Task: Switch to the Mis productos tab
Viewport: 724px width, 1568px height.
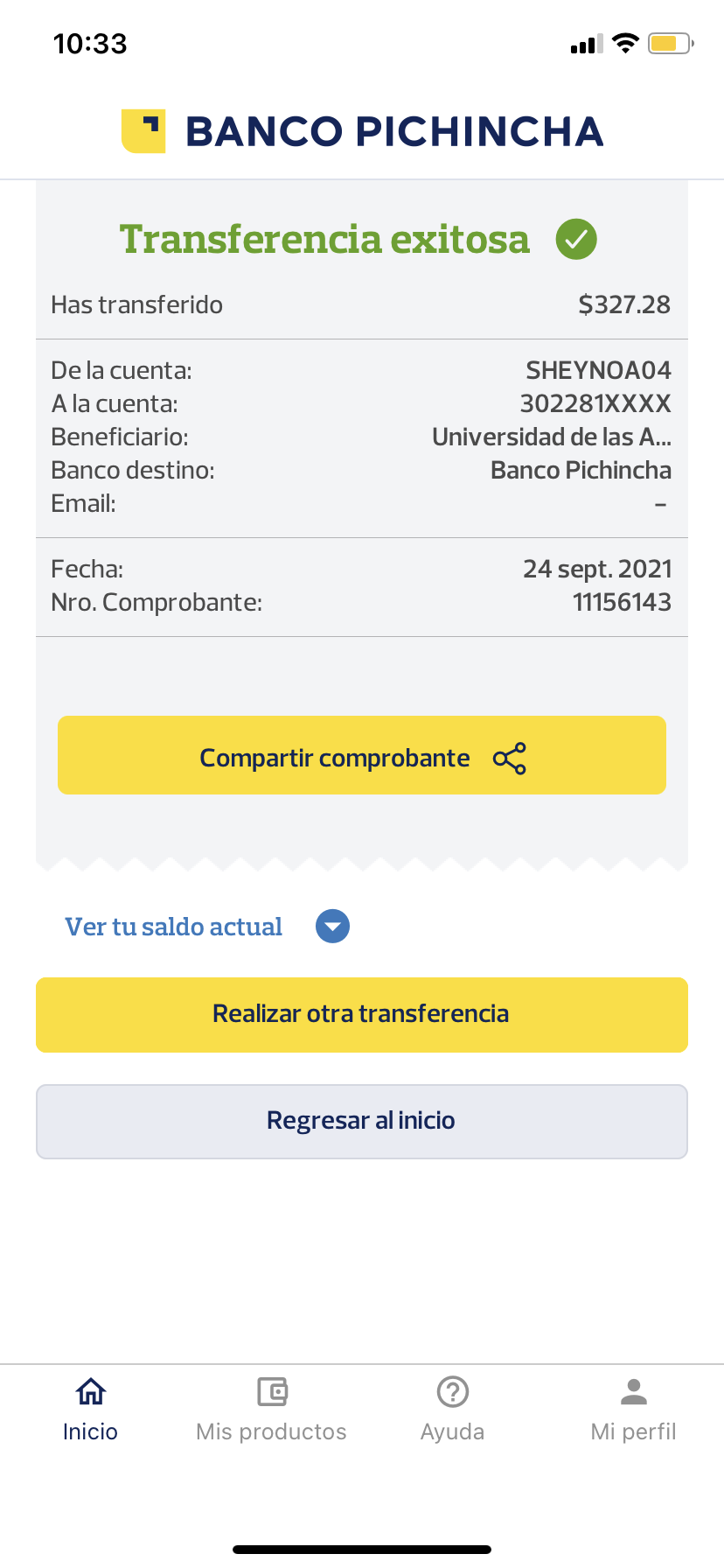Action: coord(272,1431)
